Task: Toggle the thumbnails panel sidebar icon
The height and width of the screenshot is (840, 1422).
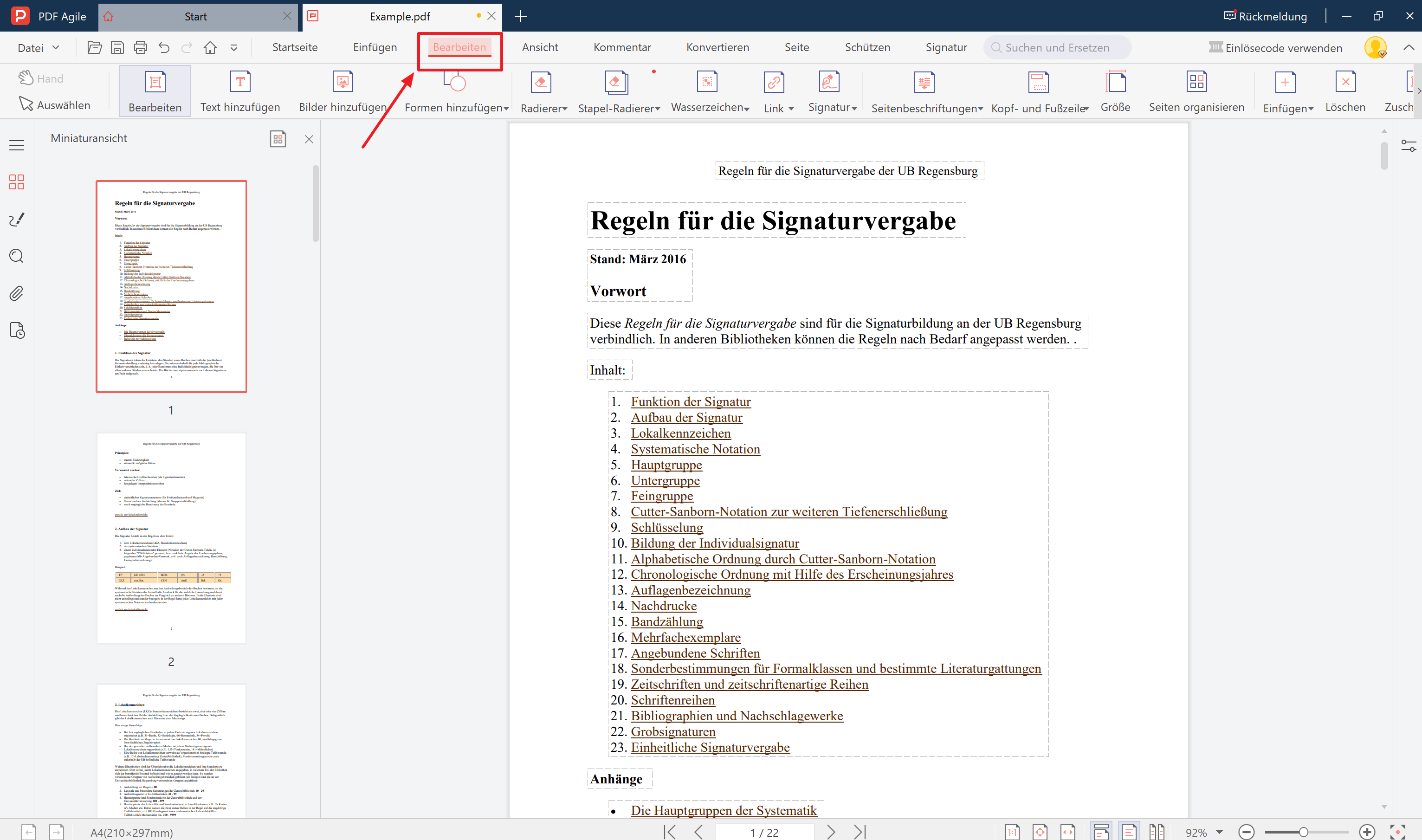Action: (17, 182)
